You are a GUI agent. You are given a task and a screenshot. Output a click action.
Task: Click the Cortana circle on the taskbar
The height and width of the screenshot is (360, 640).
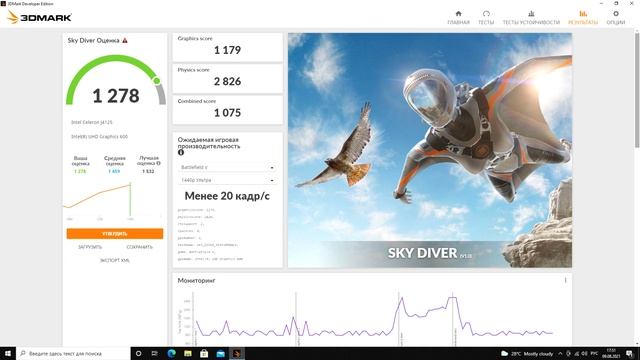pyautogui.click(x=138, y=353)
